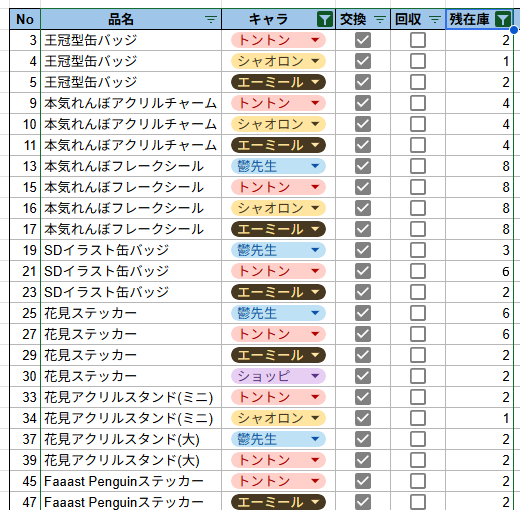Select the 品名 header cell

[x=131, y=19]
